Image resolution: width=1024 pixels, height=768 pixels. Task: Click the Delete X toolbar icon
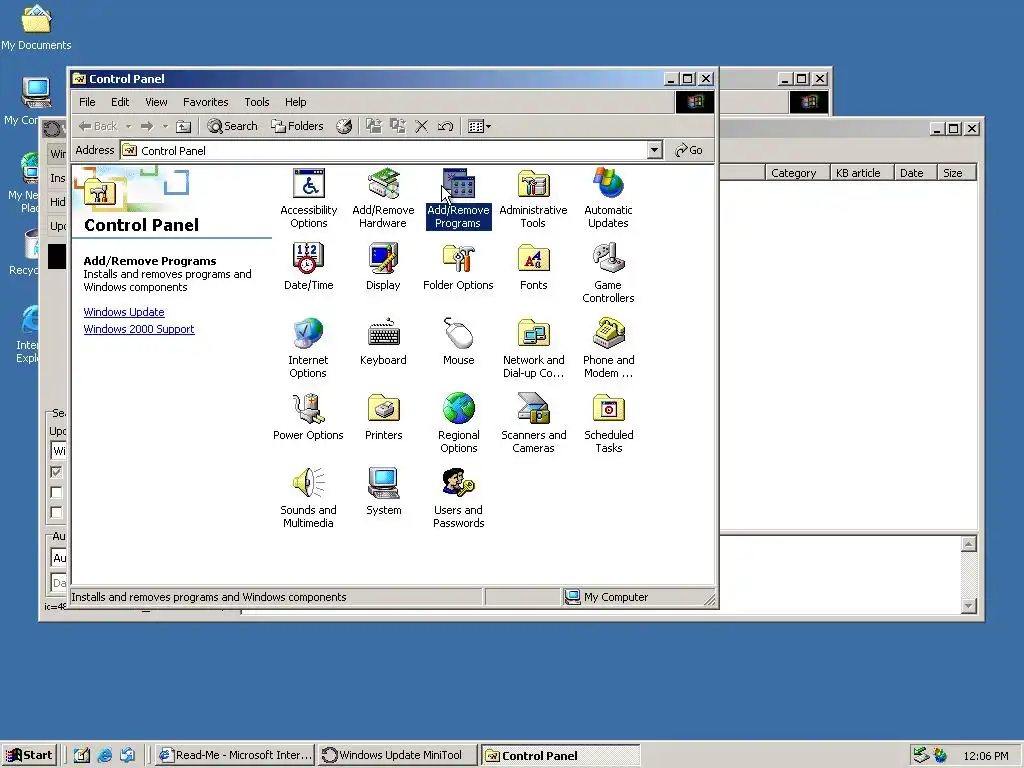pyautogui.click(x=422, y=126)
